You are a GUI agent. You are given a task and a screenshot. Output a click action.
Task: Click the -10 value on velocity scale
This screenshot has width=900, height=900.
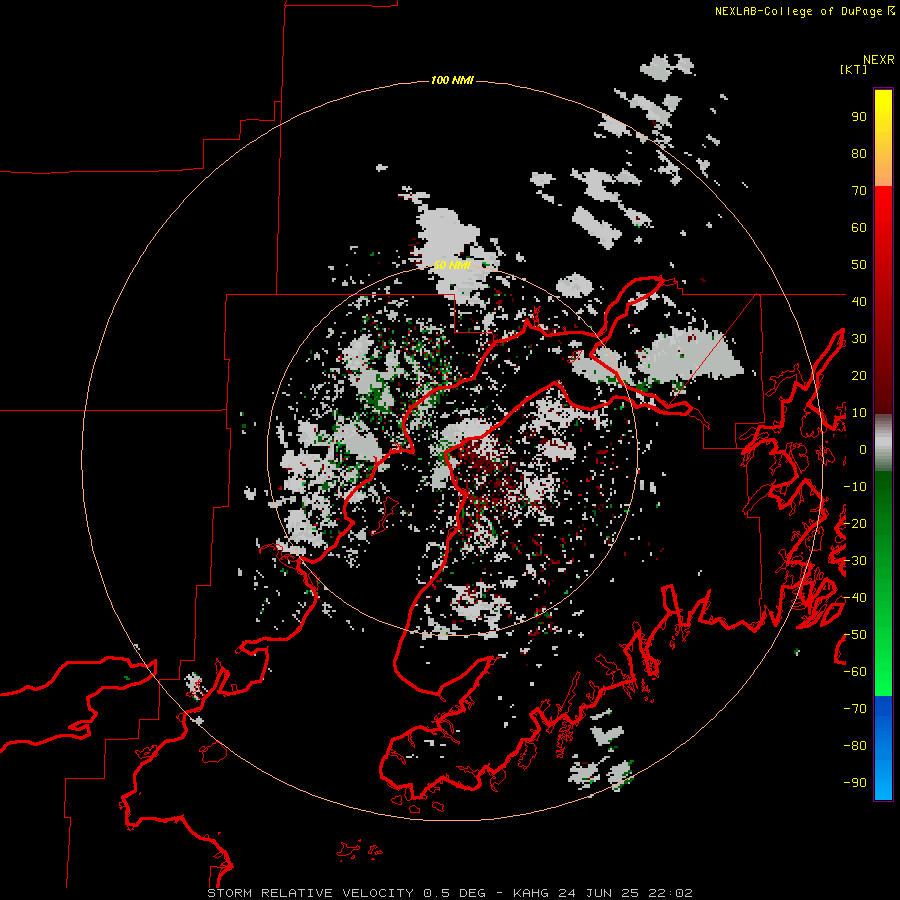click(855, 487)
